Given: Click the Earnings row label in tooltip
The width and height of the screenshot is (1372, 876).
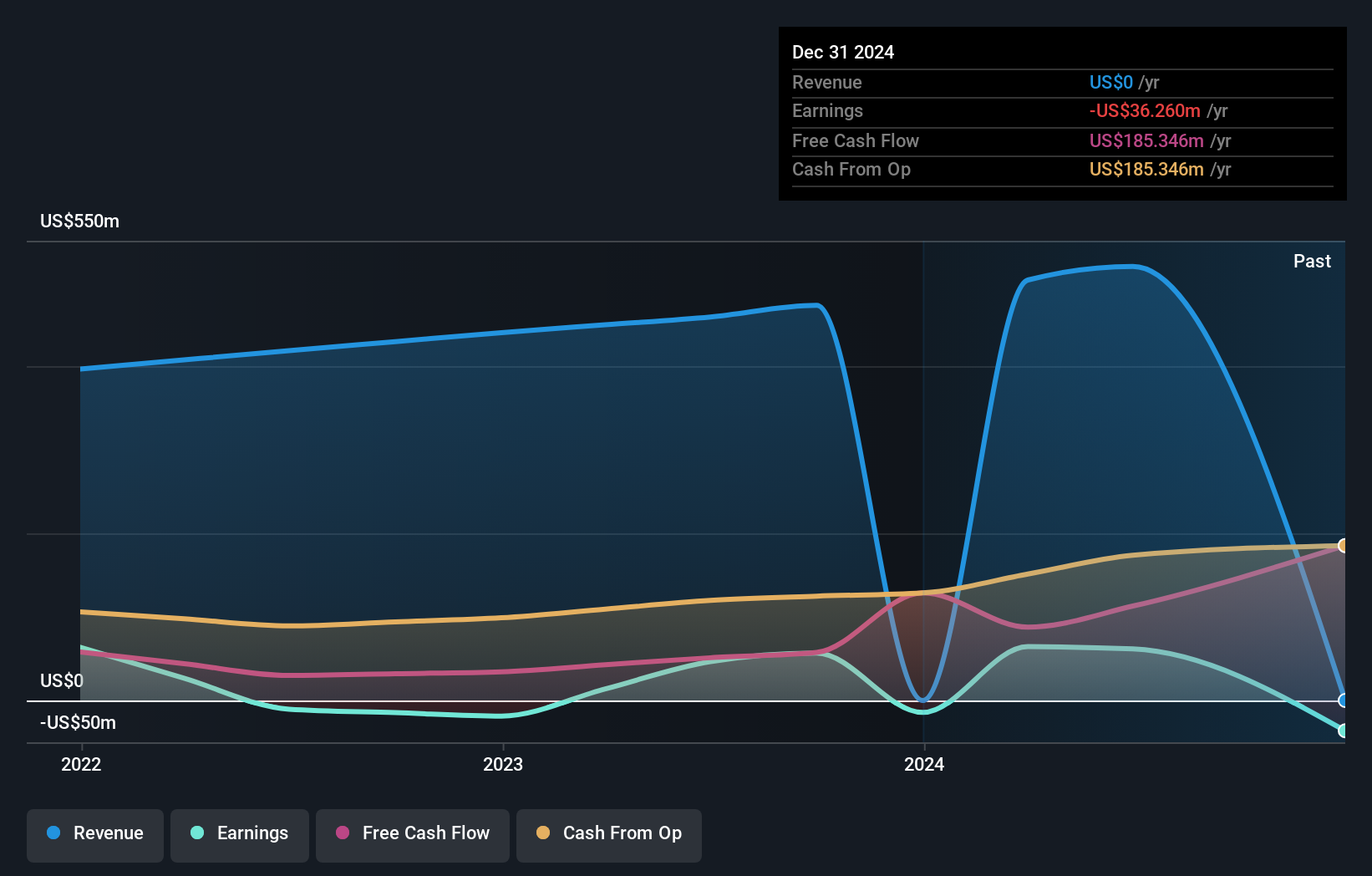Looking at the screenshot, I should pyautogui.click(x=827, y=111).
